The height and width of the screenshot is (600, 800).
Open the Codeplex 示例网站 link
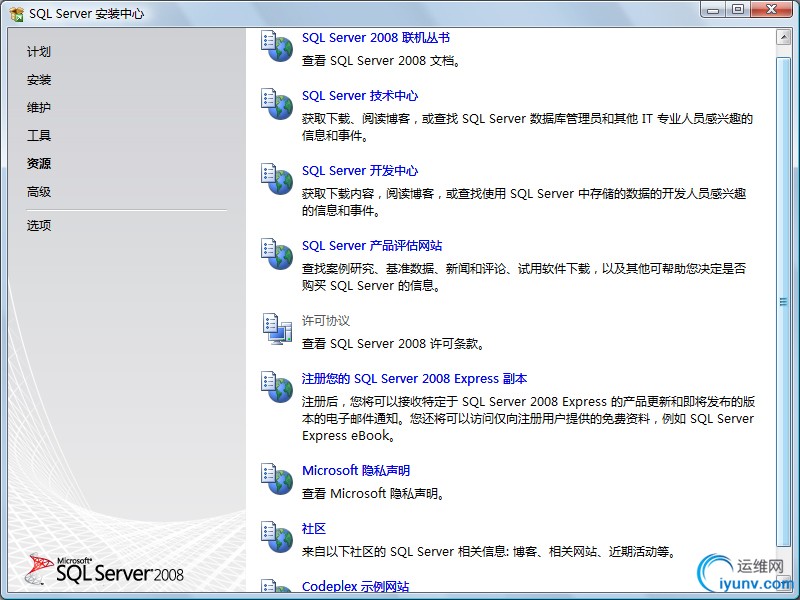[x=355, y=586]
